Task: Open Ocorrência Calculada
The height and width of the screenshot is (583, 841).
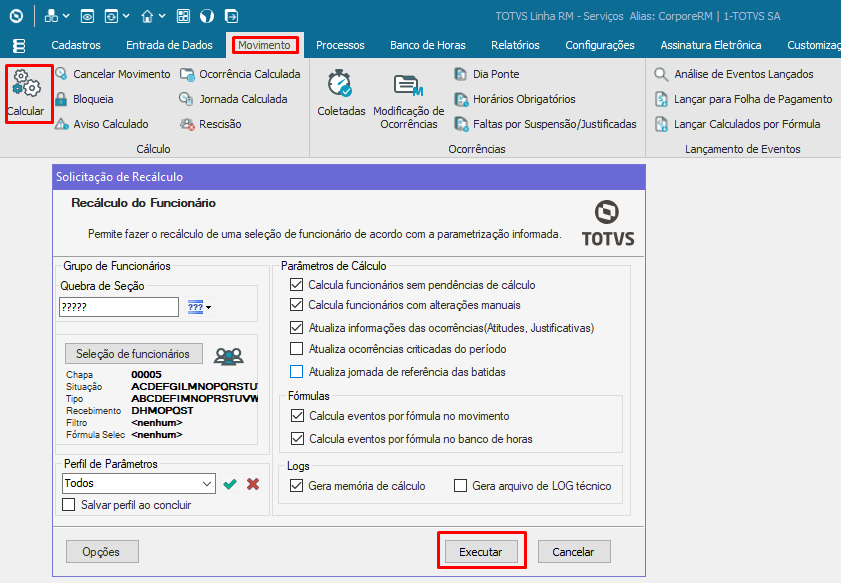Action: click(240, 74)
